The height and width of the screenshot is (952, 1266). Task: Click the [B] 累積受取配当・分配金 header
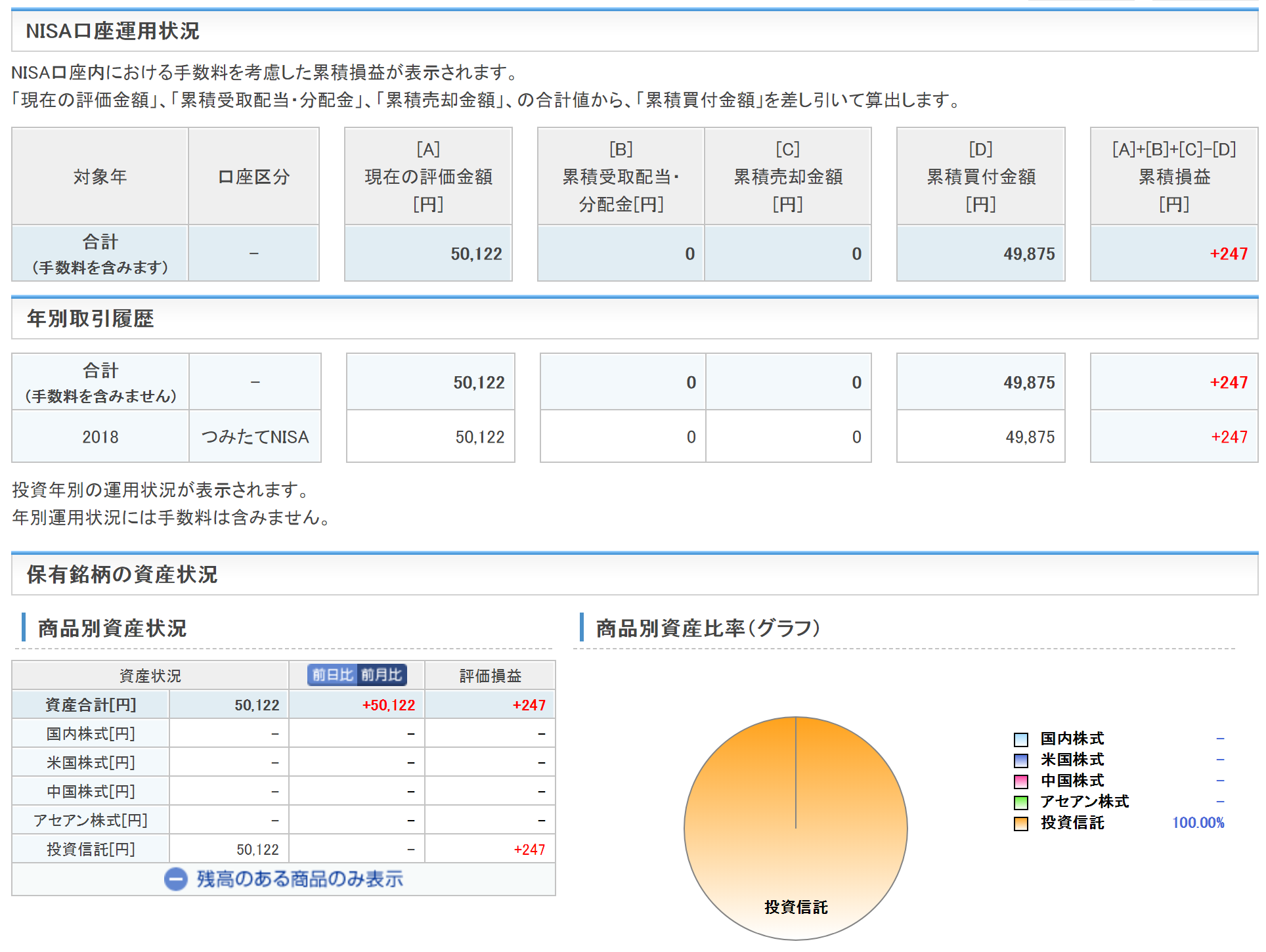621,177
